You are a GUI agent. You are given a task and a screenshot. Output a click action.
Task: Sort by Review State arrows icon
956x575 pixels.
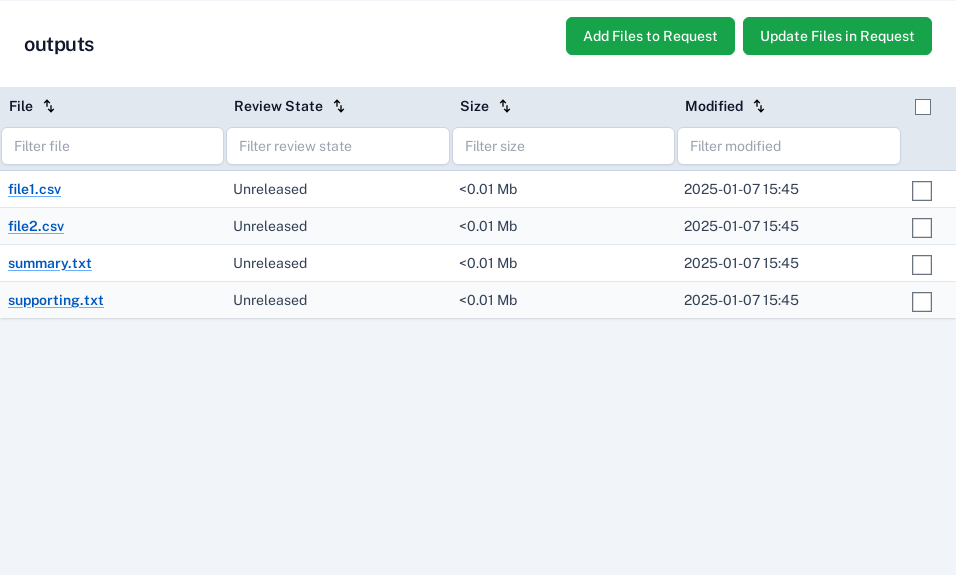(x=339, y=106)
